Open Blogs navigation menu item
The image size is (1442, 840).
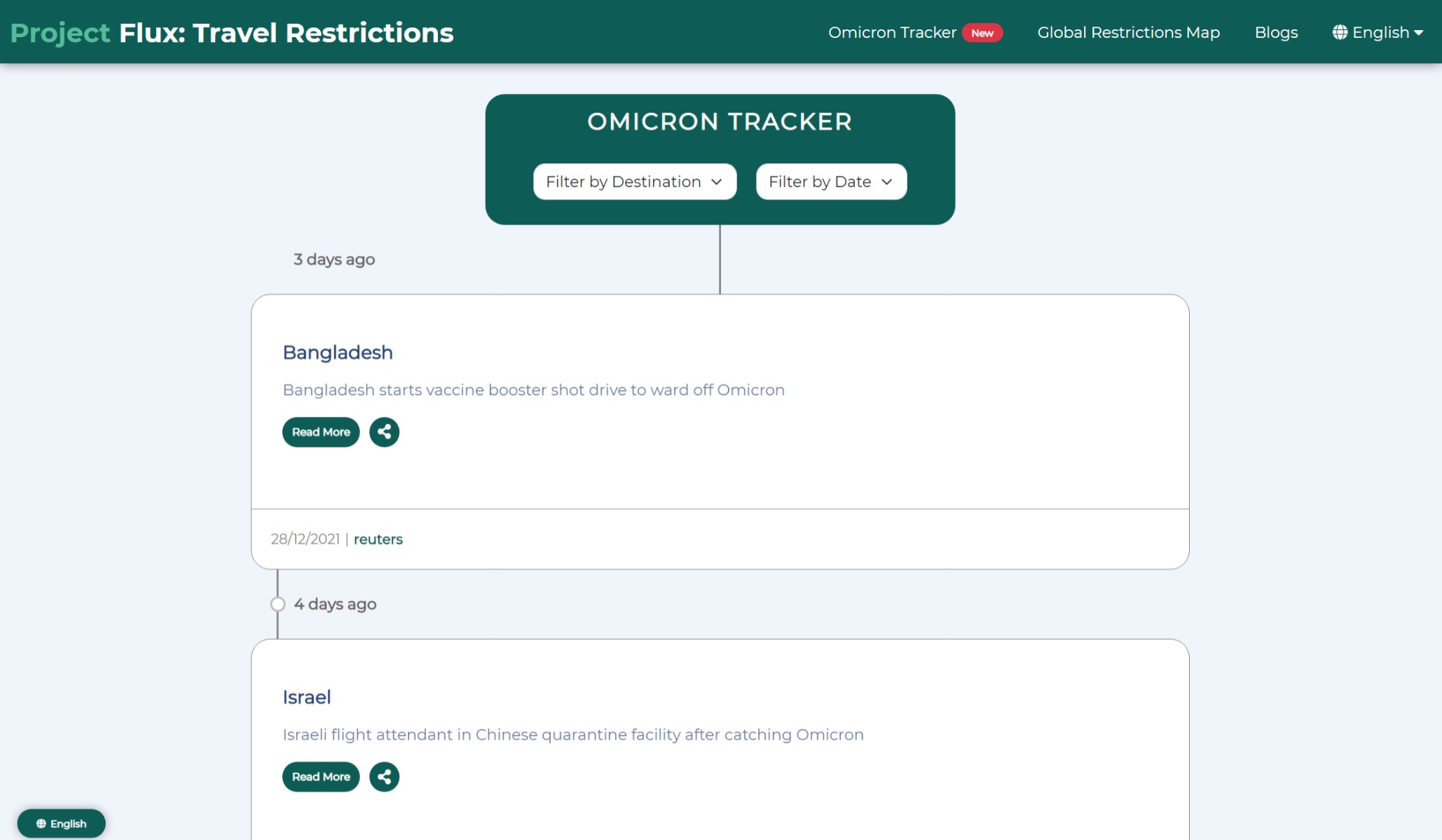[x=1276, y=32]
